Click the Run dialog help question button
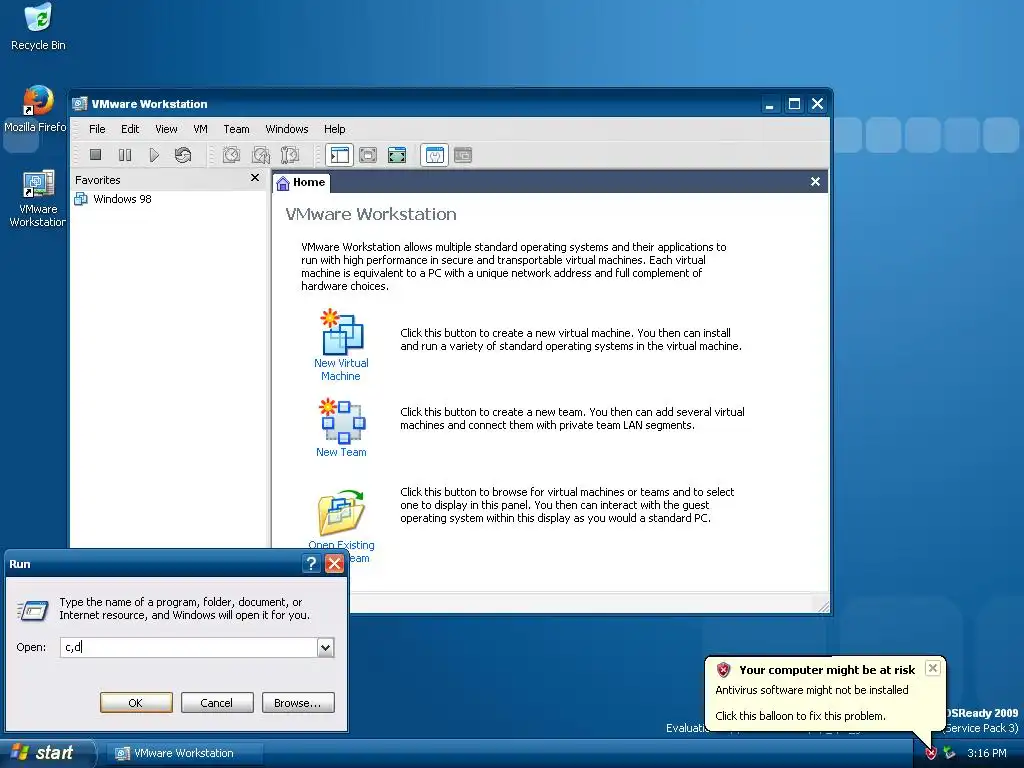This screenshot has width=1024, height=768. (312, 564)
